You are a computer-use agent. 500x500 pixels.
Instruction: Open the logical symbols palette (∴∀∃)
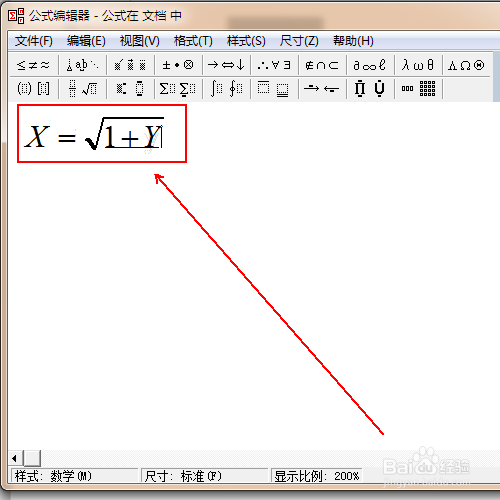coord(274,65)
